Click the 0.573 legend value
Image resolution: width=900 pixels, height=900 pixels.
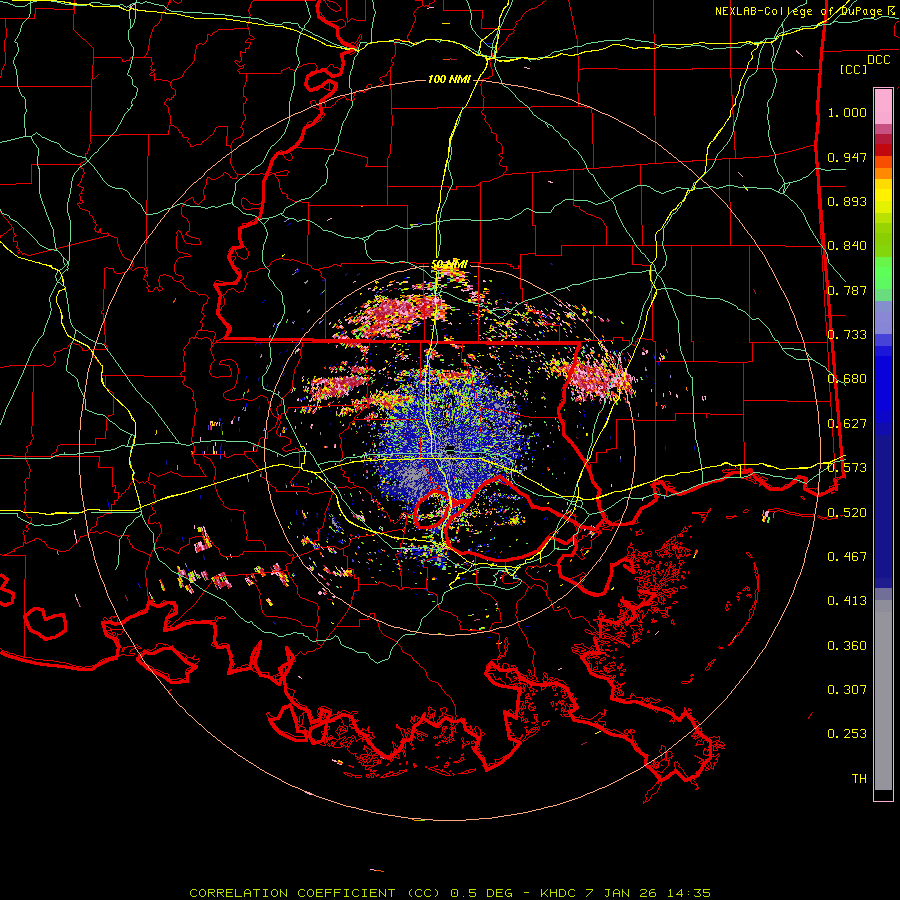coord(847,468)
